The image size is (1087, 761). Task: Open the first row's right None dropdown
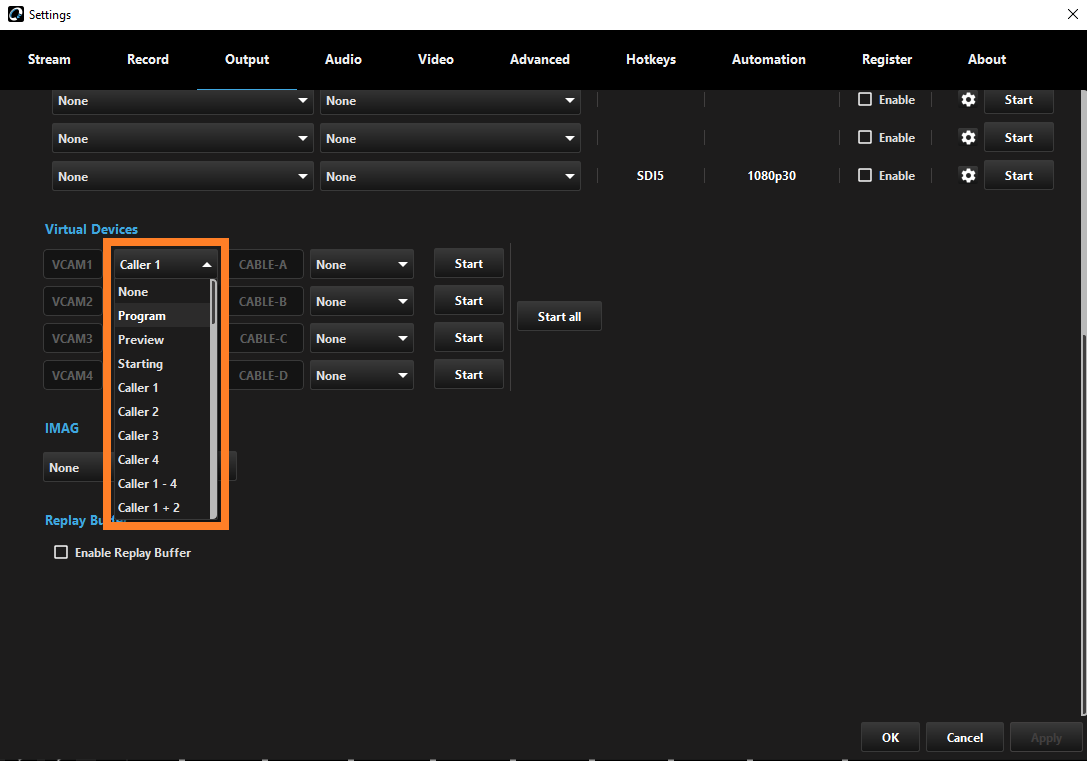click(x=450, y=101)
